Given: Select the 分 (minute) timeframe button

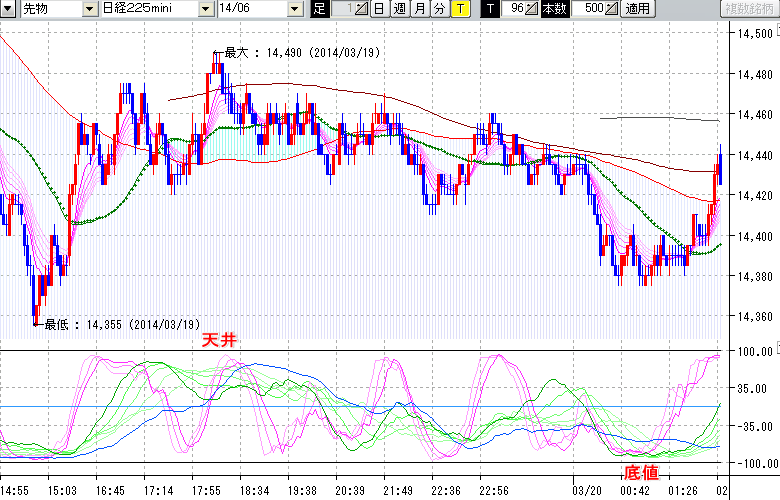Looking at the screenshot, I should 439,9.
